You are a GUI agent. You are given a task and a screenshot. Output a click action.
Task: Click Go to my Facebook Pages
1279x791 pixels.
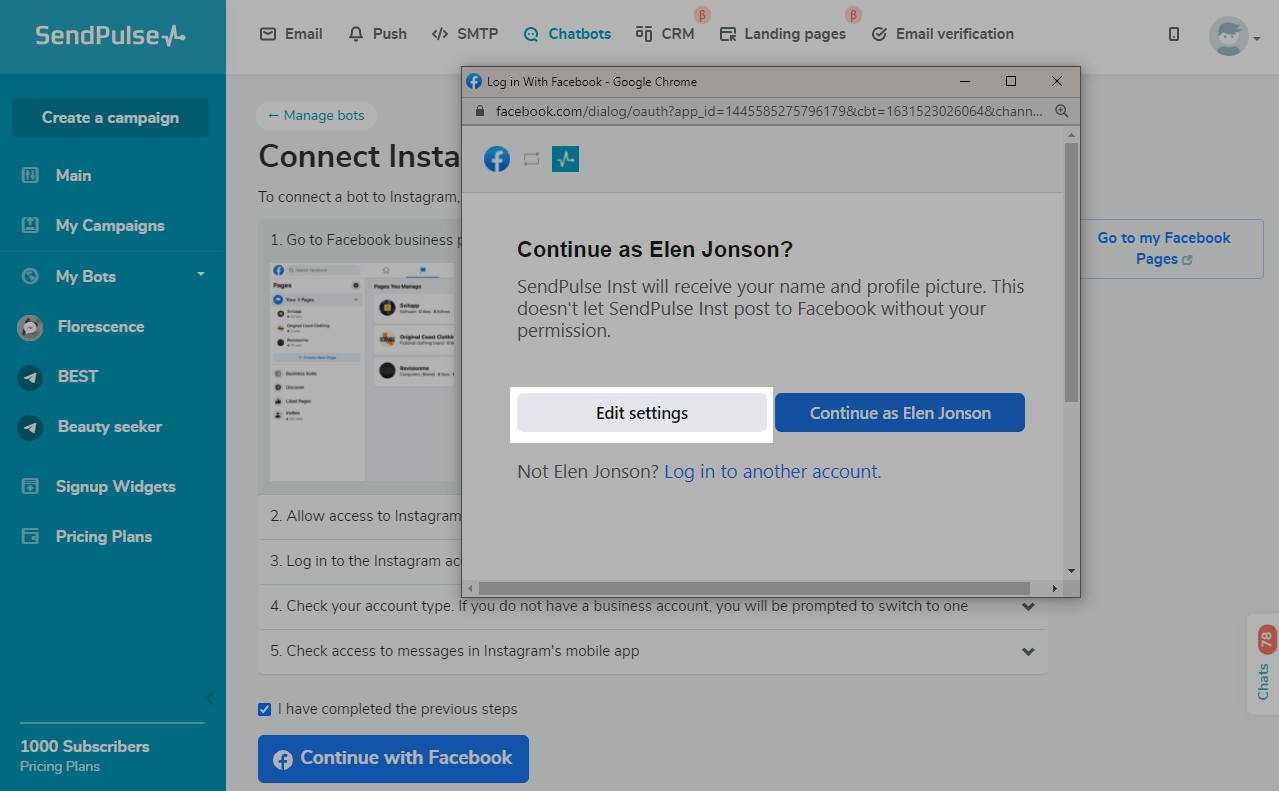[1164, 248]
